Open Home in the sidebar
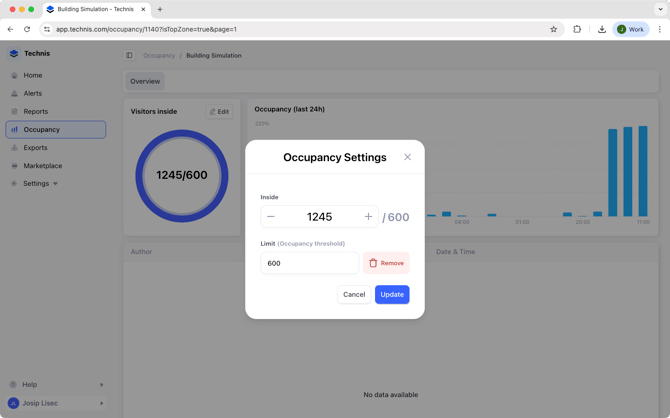The width and height of the screenshot is (670, 418). pos(33,75)
